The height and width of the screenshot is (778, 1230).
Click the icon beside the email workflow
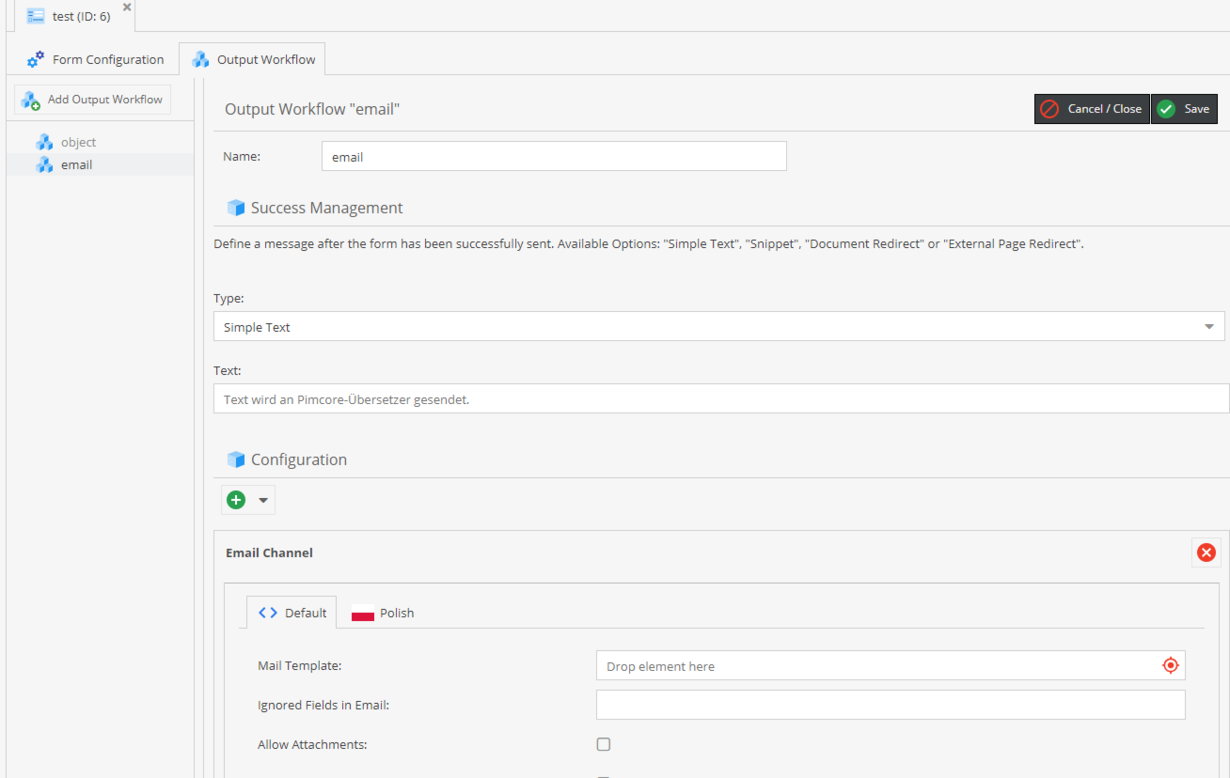[44, 165]
